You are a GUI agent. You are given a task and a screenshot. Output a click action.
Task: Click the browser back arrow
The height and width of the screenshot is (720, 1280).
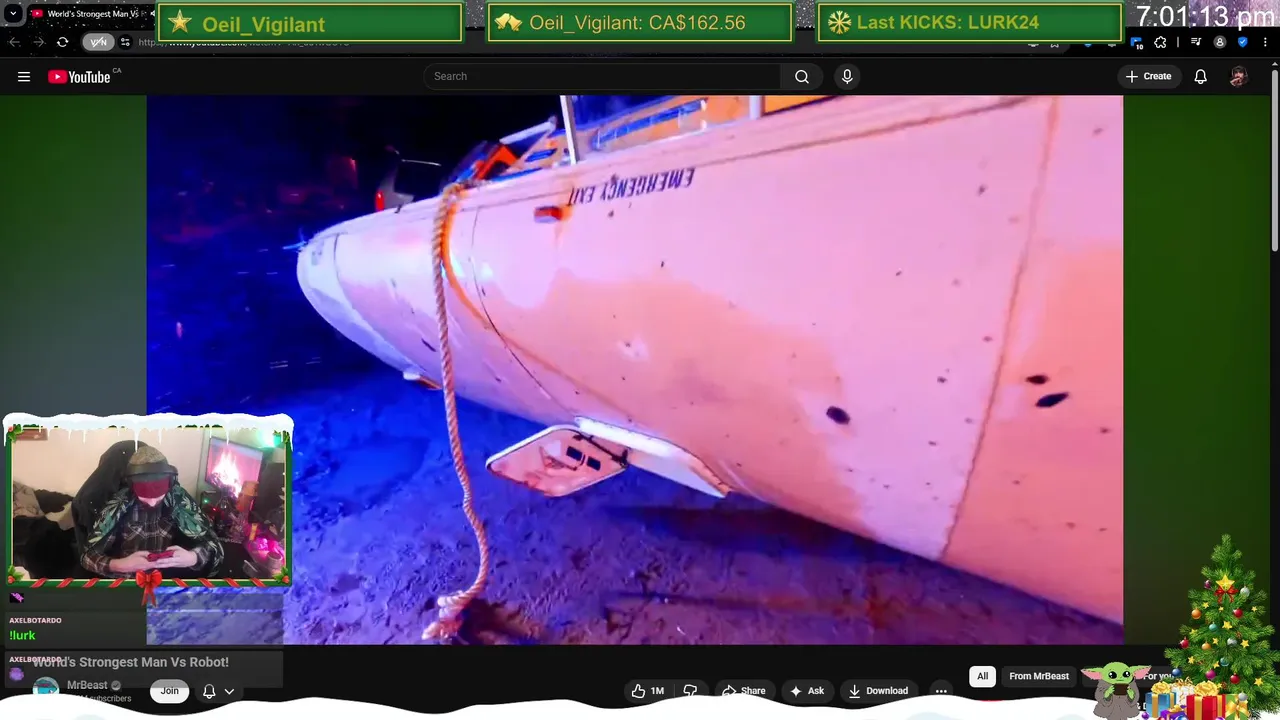tap(14, 42)
